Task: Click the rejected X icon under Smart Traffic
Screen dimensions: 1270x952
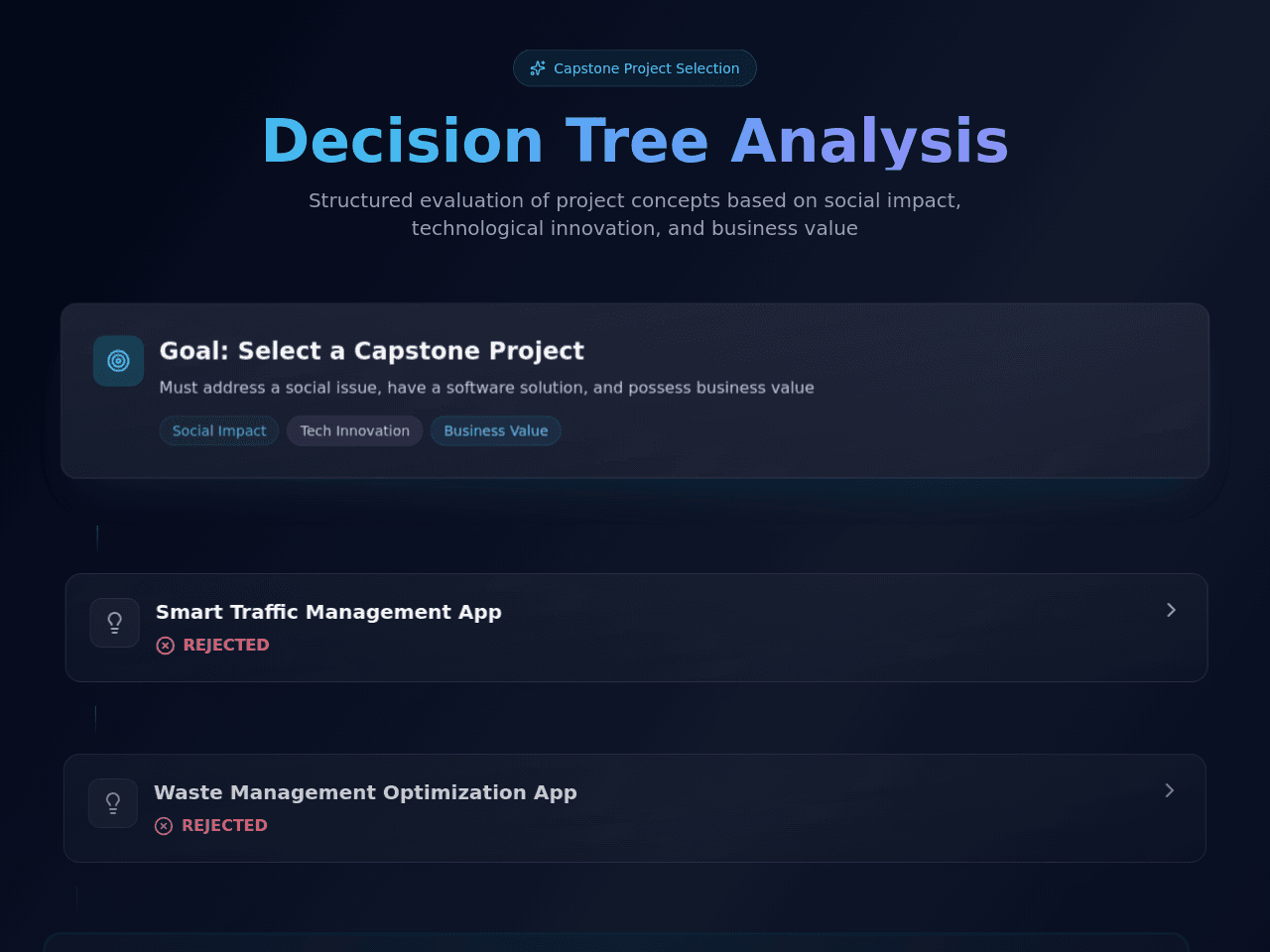Action: (x=166, y=646)
